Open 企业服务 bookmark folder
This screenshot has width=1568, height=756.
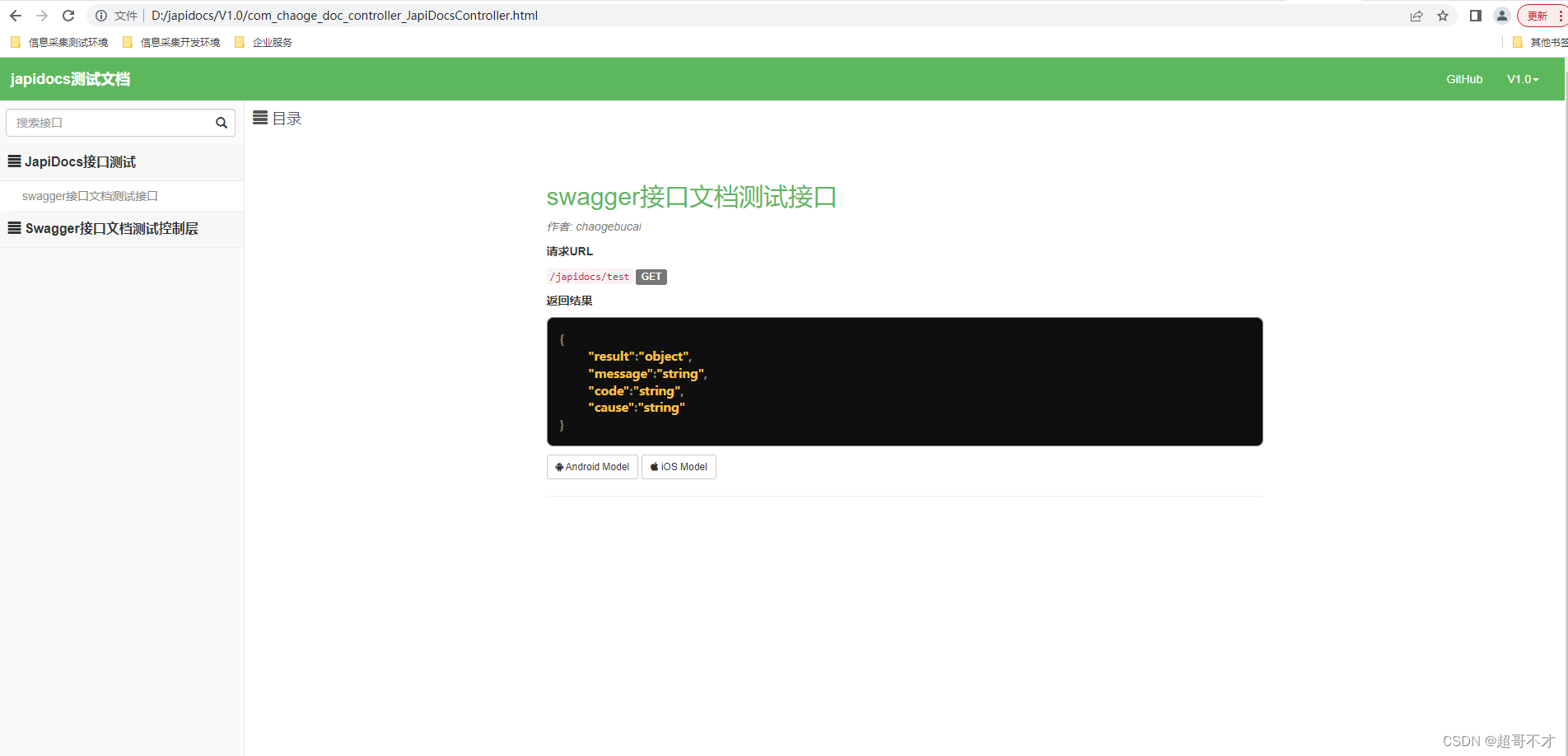pyautogui.click(x=264, y=42)
